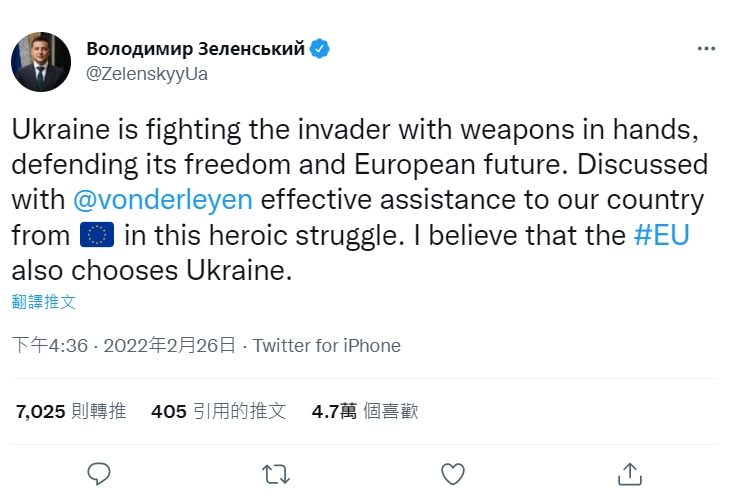The height and width of the screenshot is (501, 730).
Task: Click the 下午4:36 time stamp
Action: tap(48, 346)
